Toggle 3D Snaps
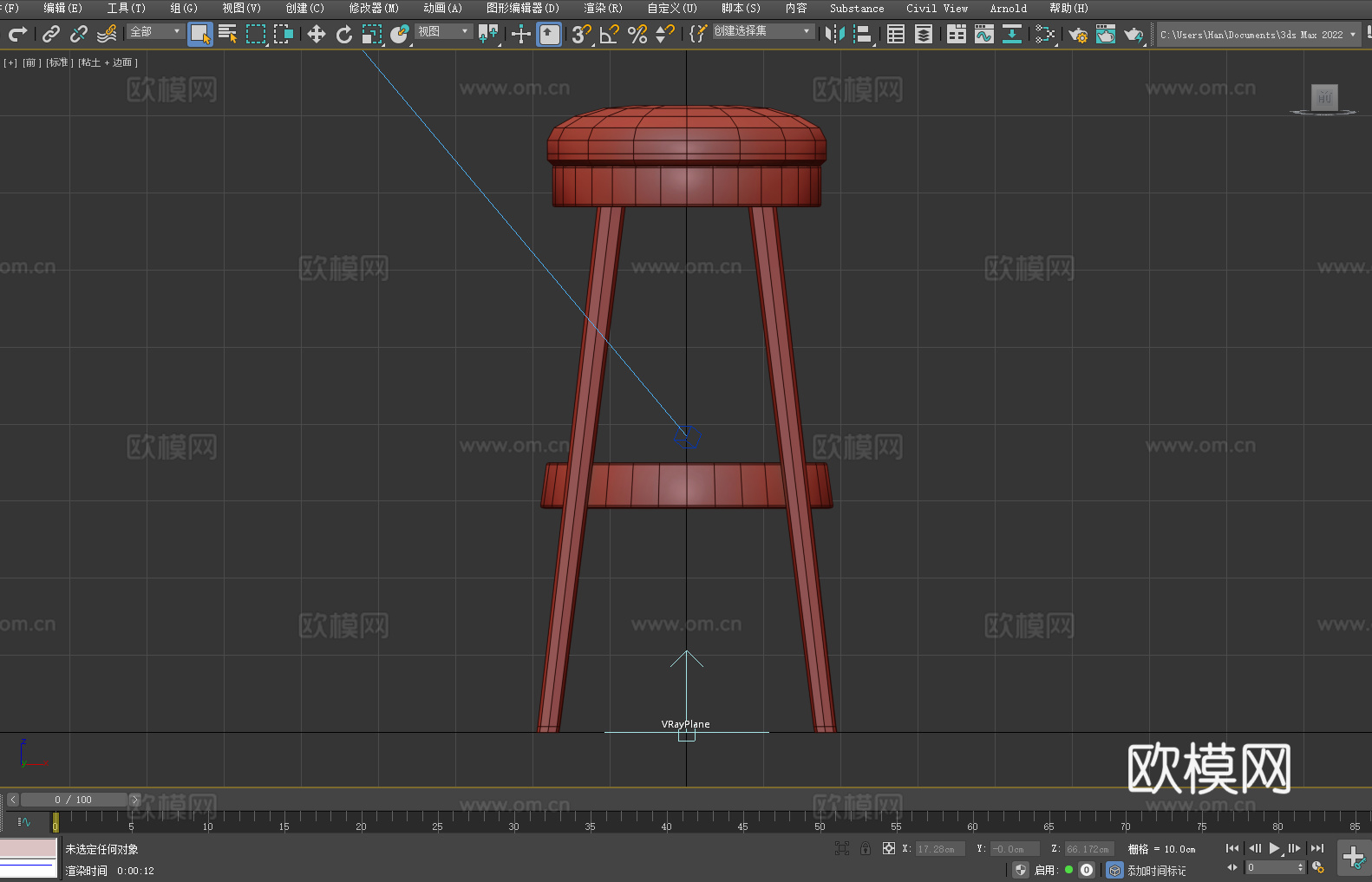Screen dimensions: 1372x882 (582, 34)
